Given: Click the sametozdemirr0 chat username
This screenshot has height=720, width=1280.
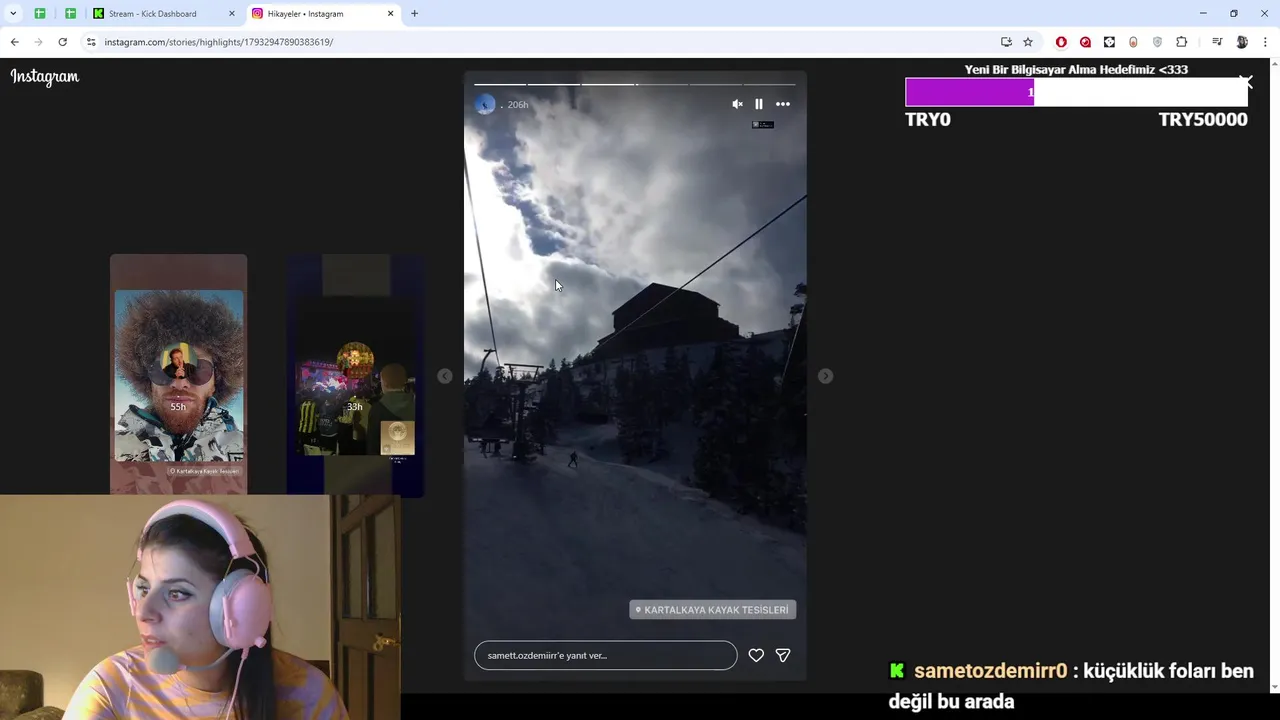Looking at the screenshot, I should pos(990,671).
